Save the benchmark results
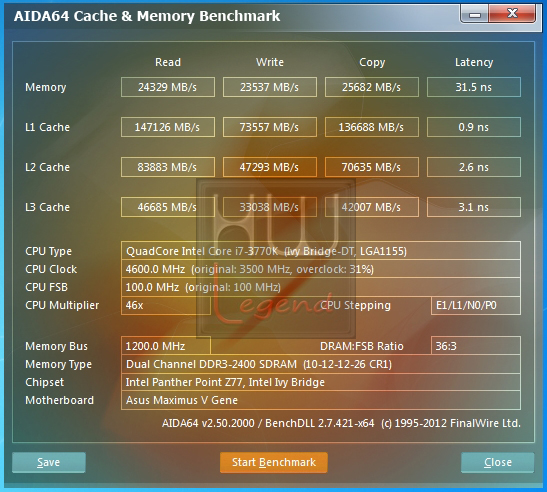 [49, 462]
